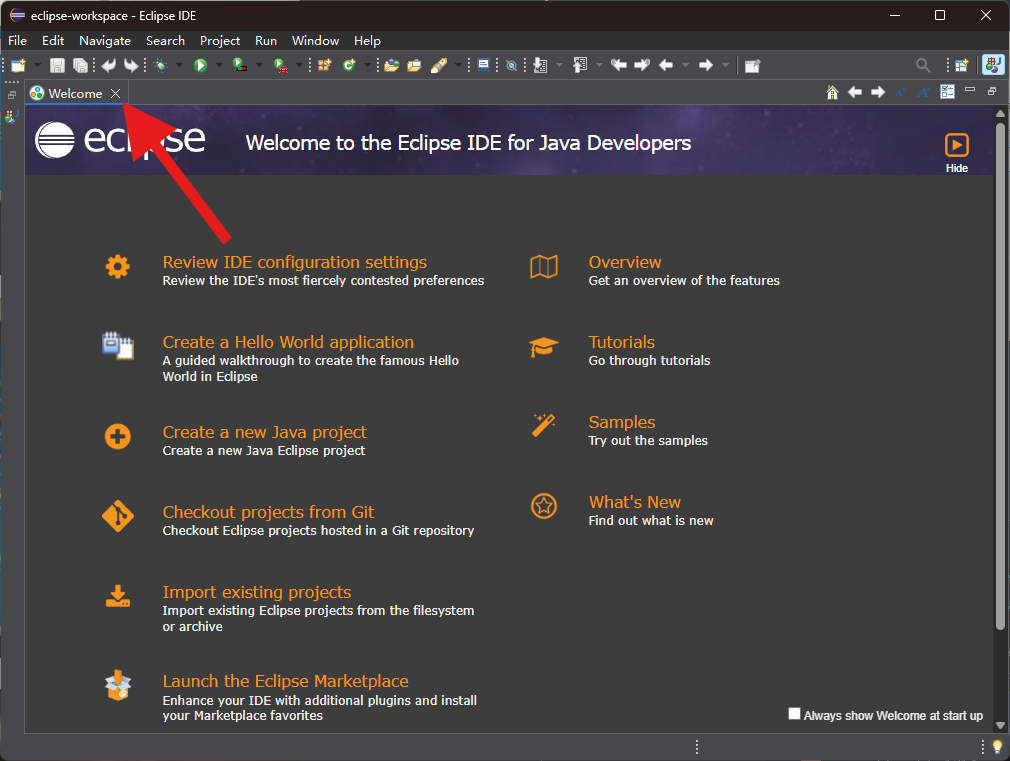Expand the Debug configurations dropdown arrow
This screenshot has width=1010, height=761.
point(179,65)
